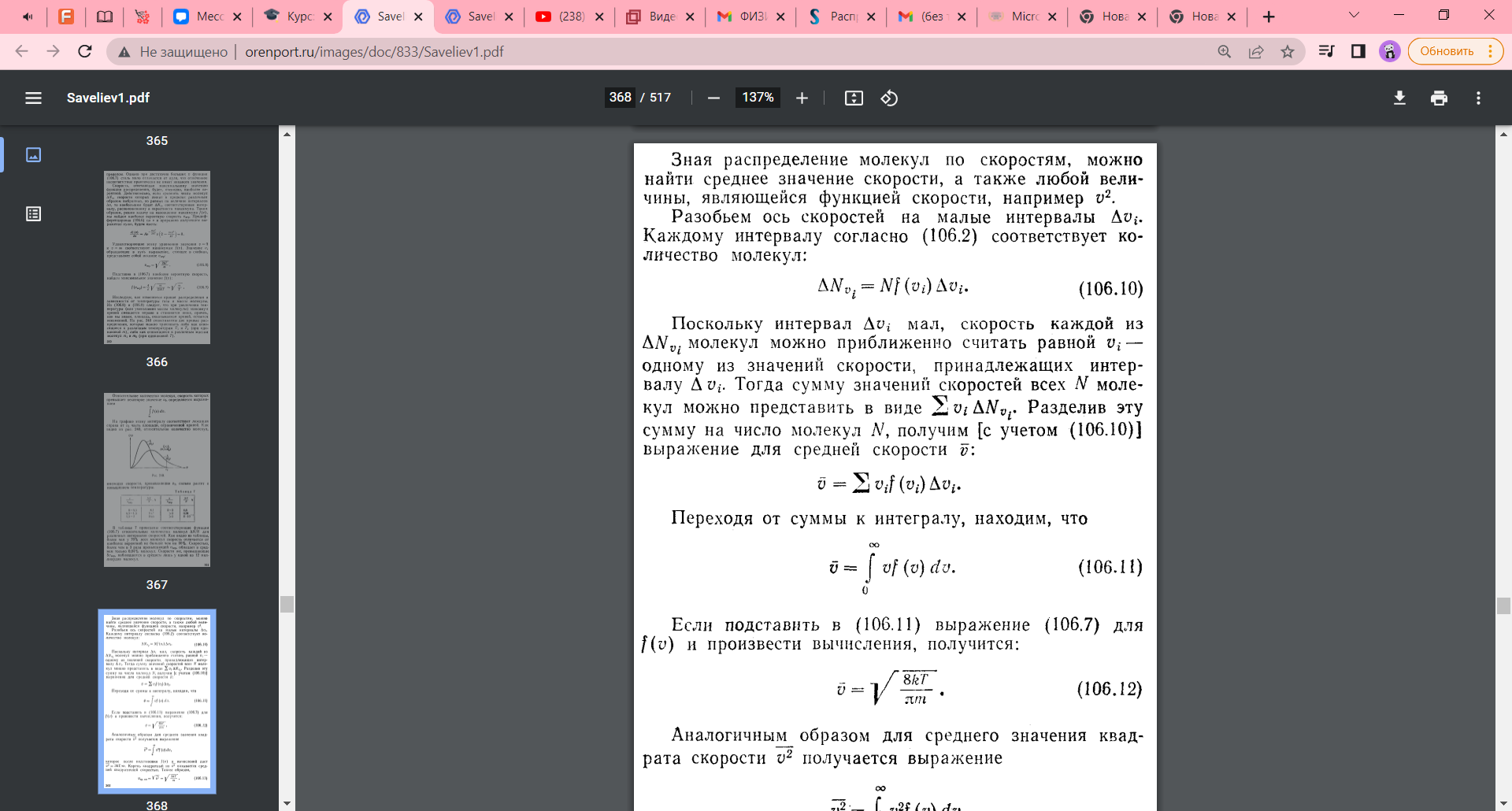1512x811 pixels.
Task: Edit the current page number field
Action: (620, 97)
